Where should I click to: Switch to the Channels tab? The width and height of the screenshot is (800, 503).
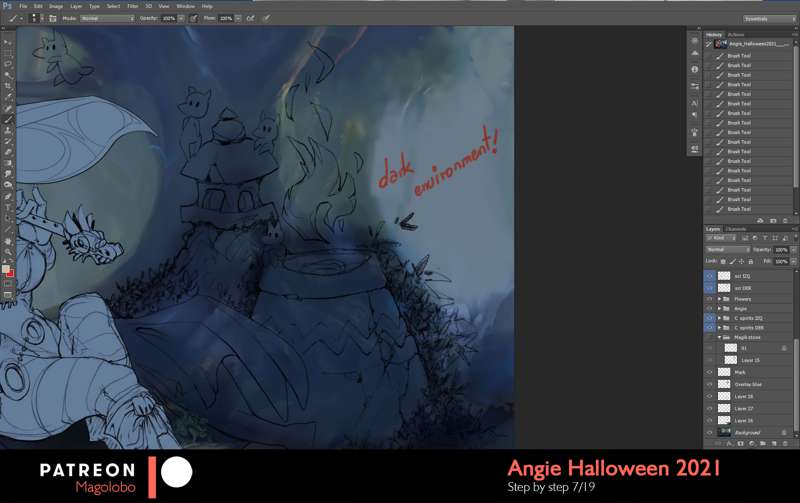(x=736, y=229)
